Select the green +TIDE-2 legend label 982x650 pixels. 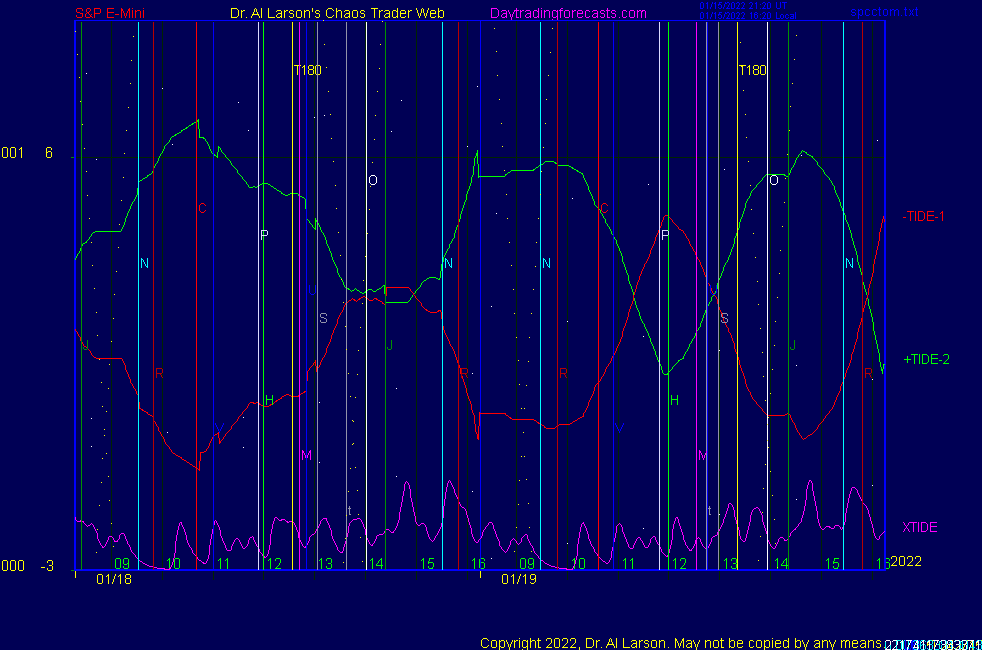(x=926, y=359)
